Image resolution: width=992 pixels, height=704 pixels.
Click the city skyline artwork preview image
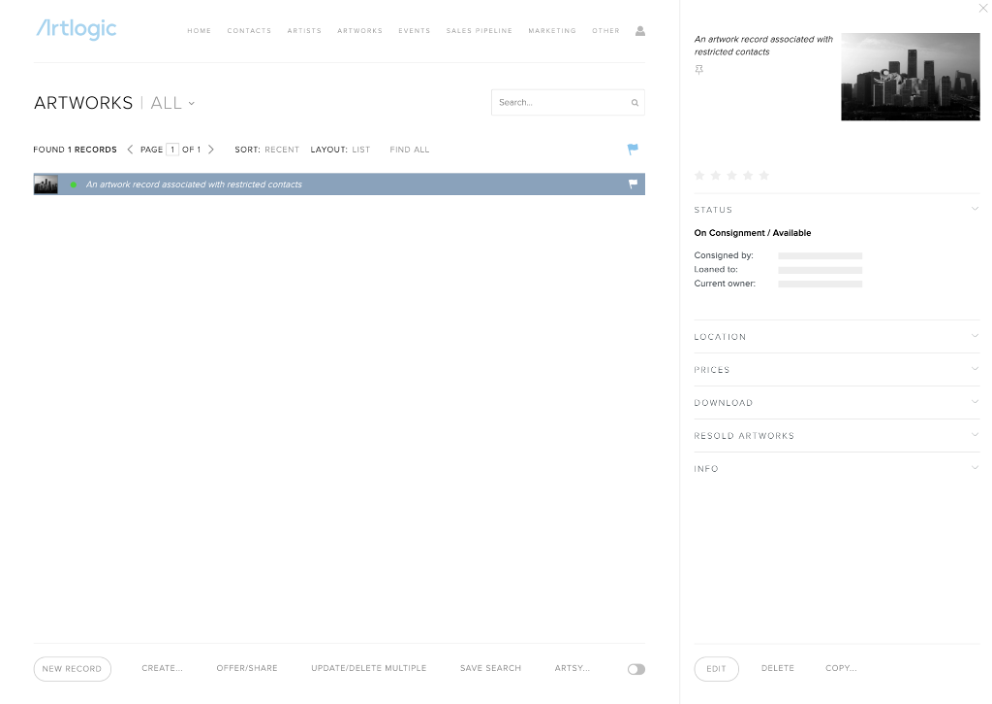tap(910, 77)
